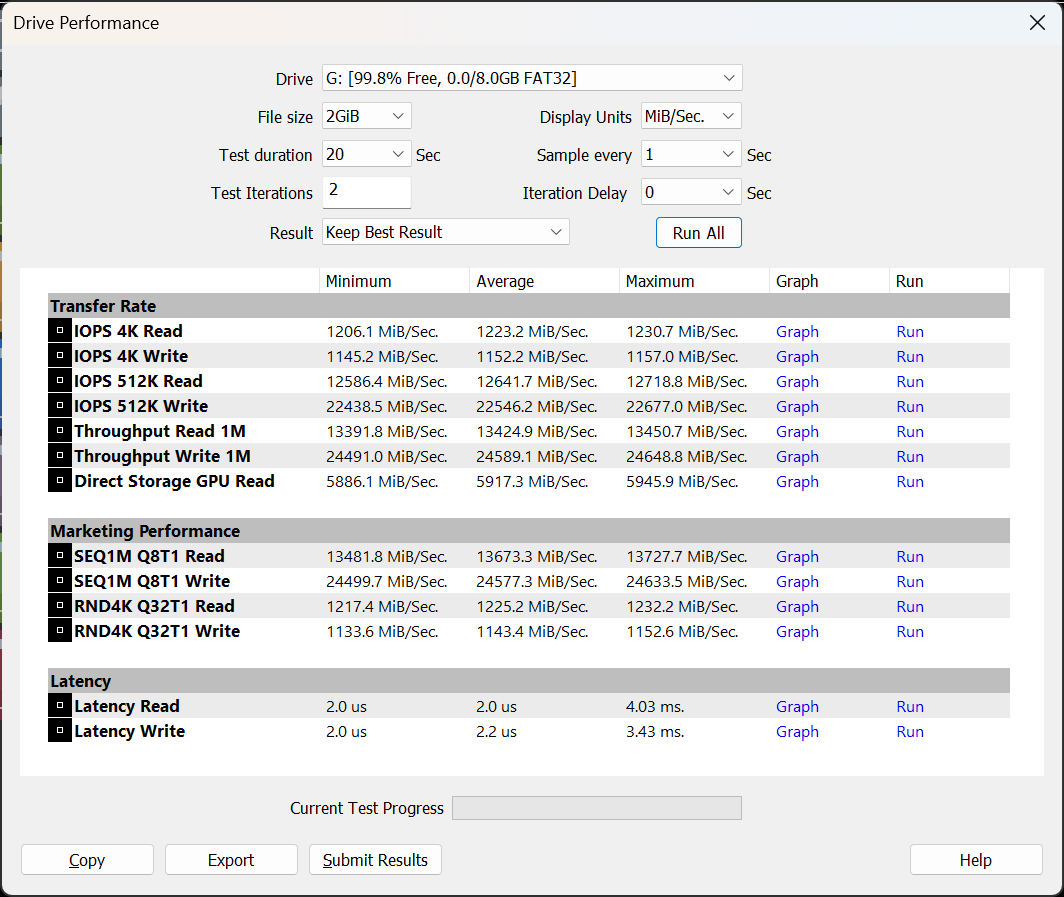Click the icon beside SEQ1M Q8T1 Read
1064x897 pixels.
[60, 556]
